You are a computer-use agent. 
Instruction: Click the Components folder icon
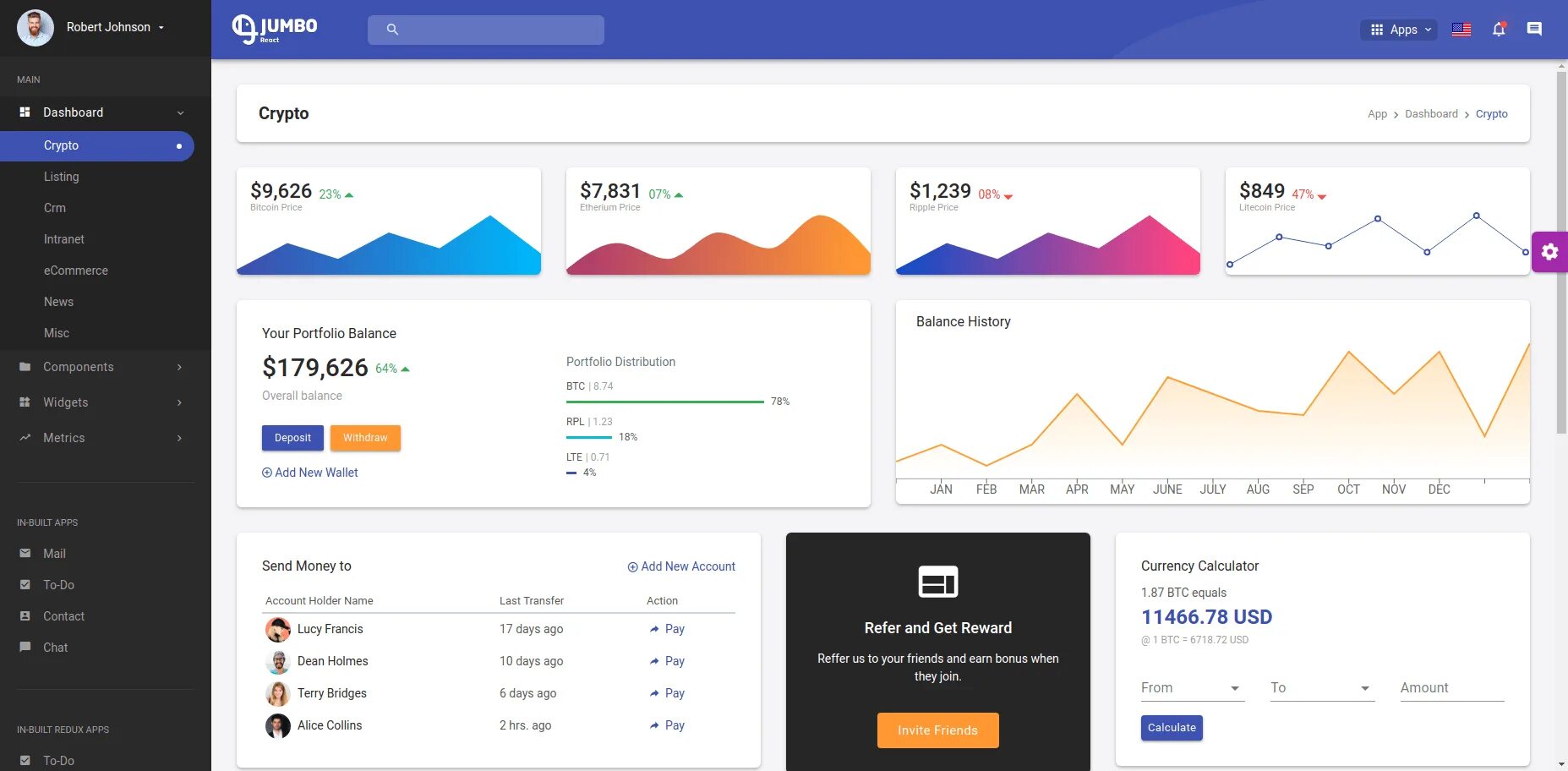pos(25,367)
